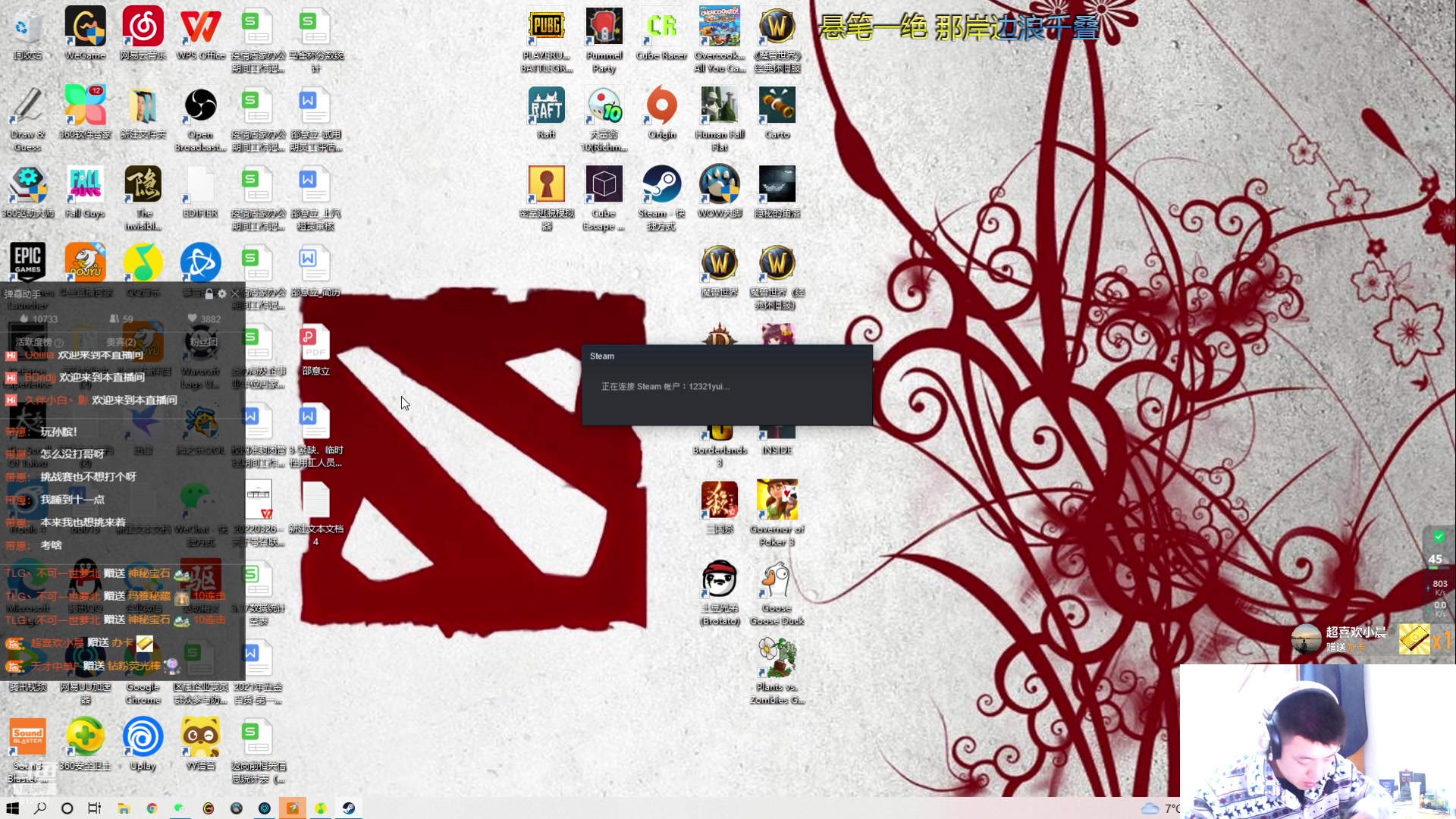The height and width of the screenshot is (819, 1456).
Task: Open the Draw & Guess game icon
Action: click(x=28, y=119)
